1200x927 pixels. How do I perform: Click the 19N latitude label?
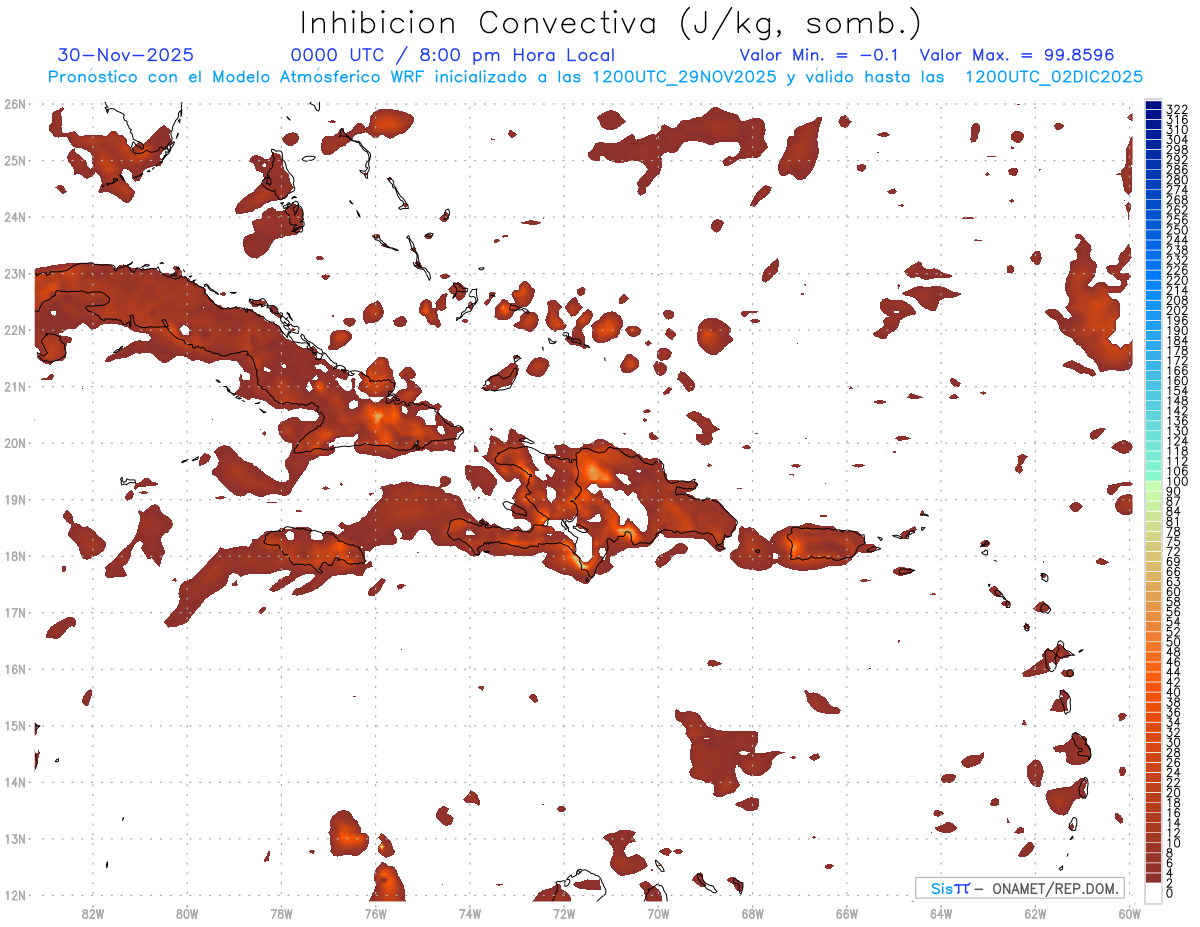click(x=15, y=499)
